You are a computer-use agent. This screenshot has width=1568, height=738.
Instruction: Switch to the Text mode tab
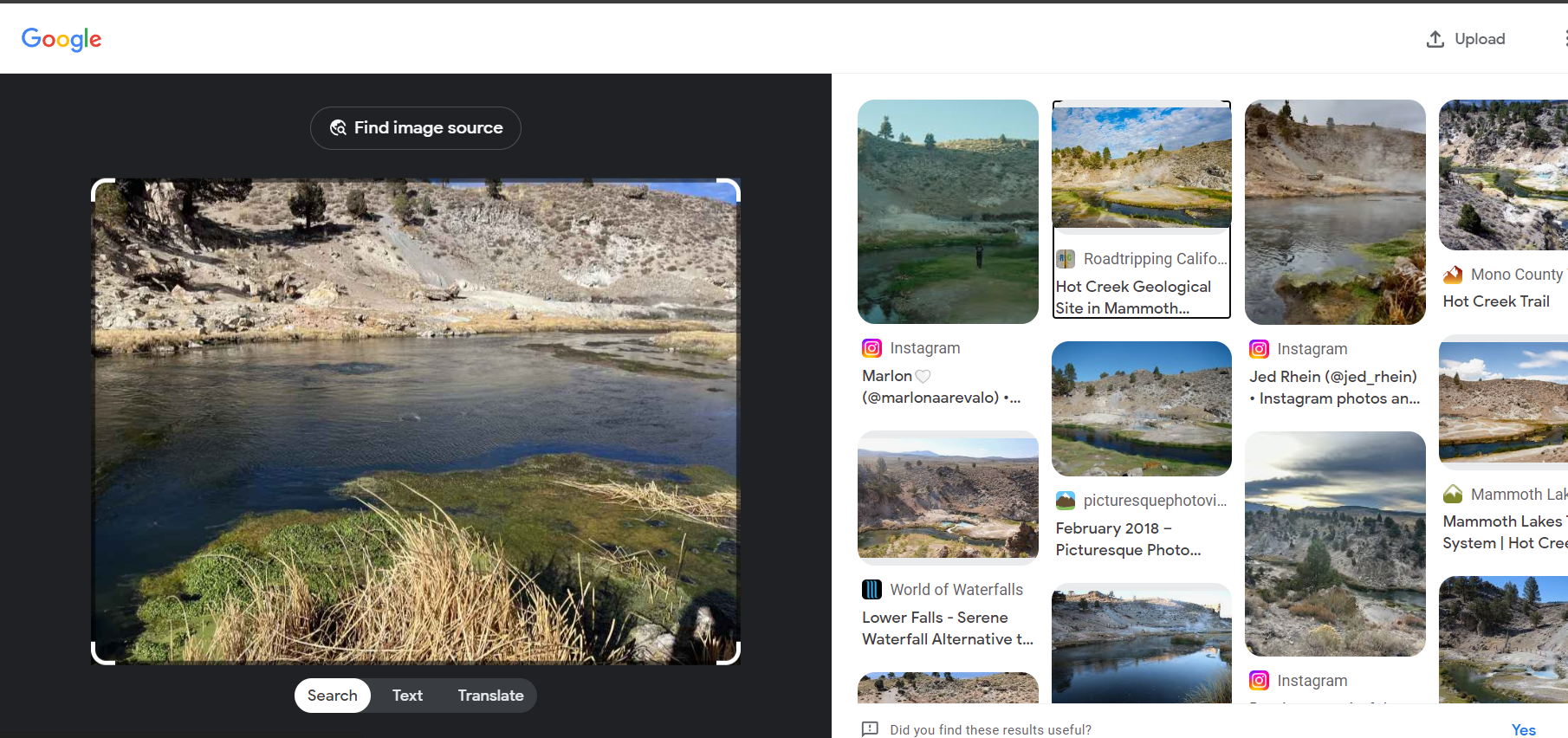click(x=407, y=696)
